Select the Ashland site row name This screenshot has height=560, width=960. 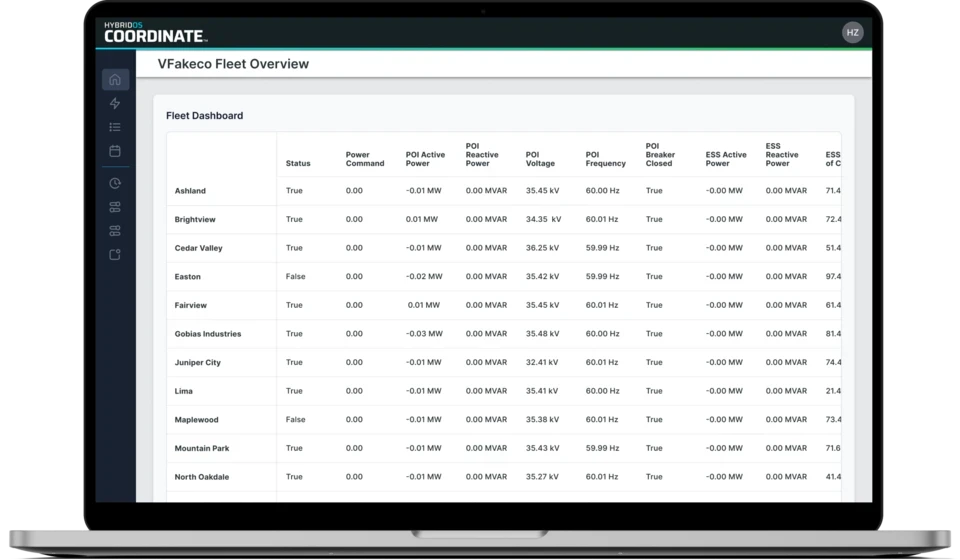pyautogui.click(x=190, y=190)
